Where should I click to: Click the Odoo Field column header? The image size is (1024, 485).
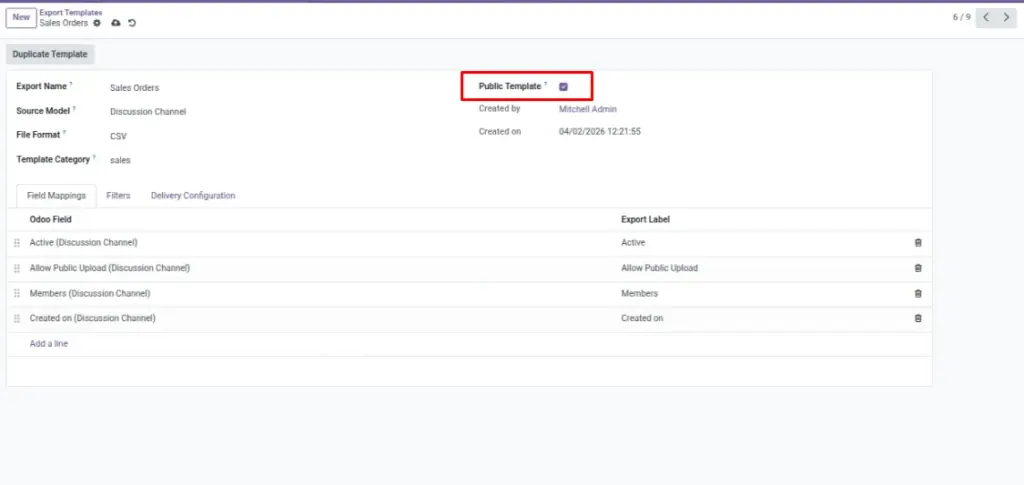[51, 219]
